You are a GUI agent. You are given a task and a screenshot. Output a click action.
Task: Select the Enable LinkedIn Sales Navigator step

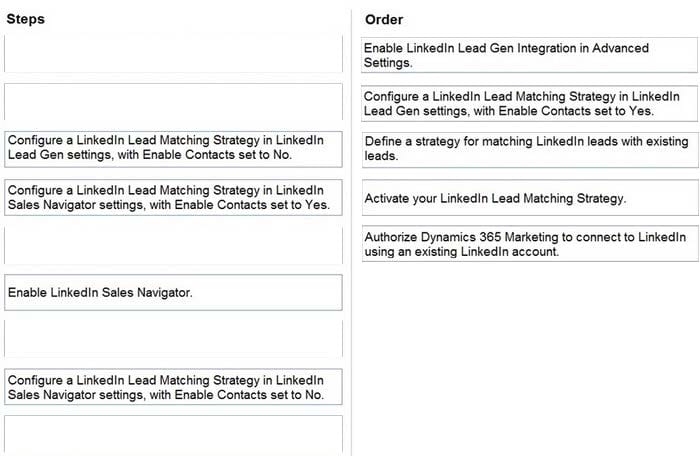pos(173,293)
